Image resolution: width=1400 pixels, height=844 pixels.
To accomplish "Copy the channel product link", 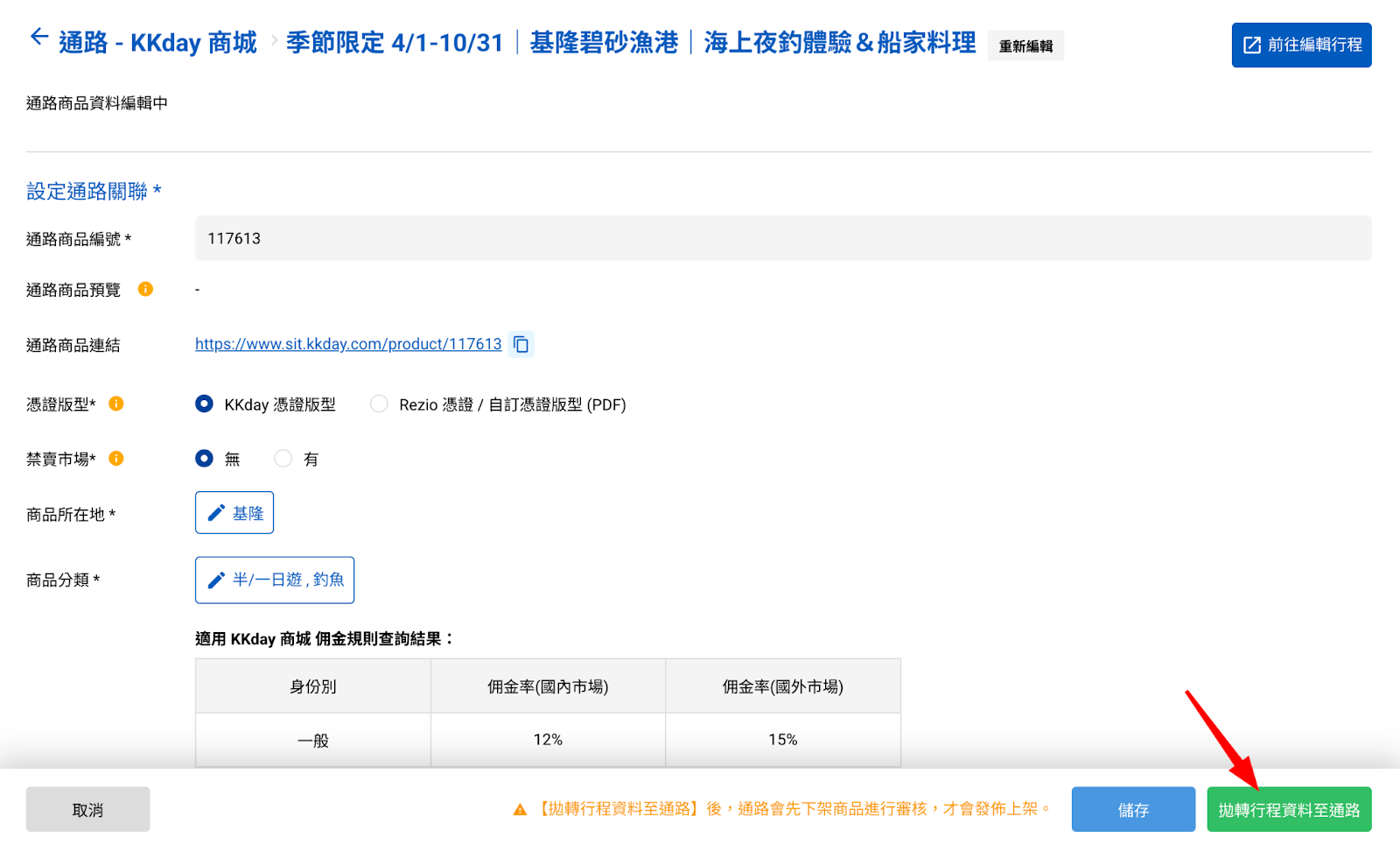I will pos(521,344).
